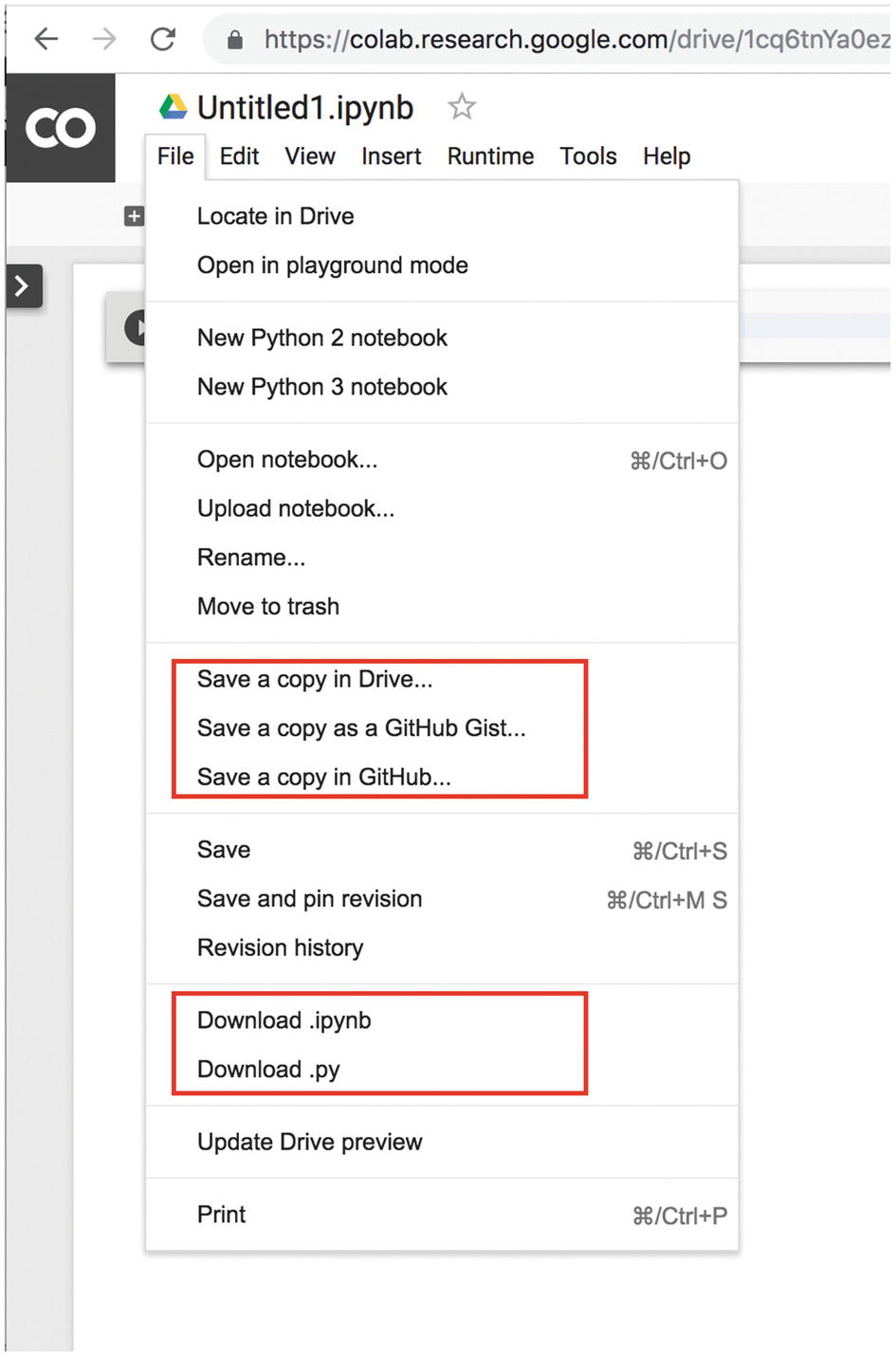896x1357 pixels.
Task: Open the Edit menu
Action: pos(239,156)
